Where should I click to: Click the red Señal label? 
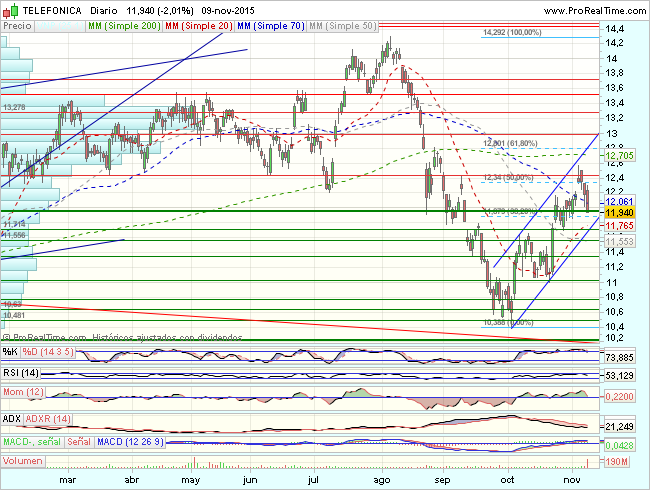pos(79,442)
